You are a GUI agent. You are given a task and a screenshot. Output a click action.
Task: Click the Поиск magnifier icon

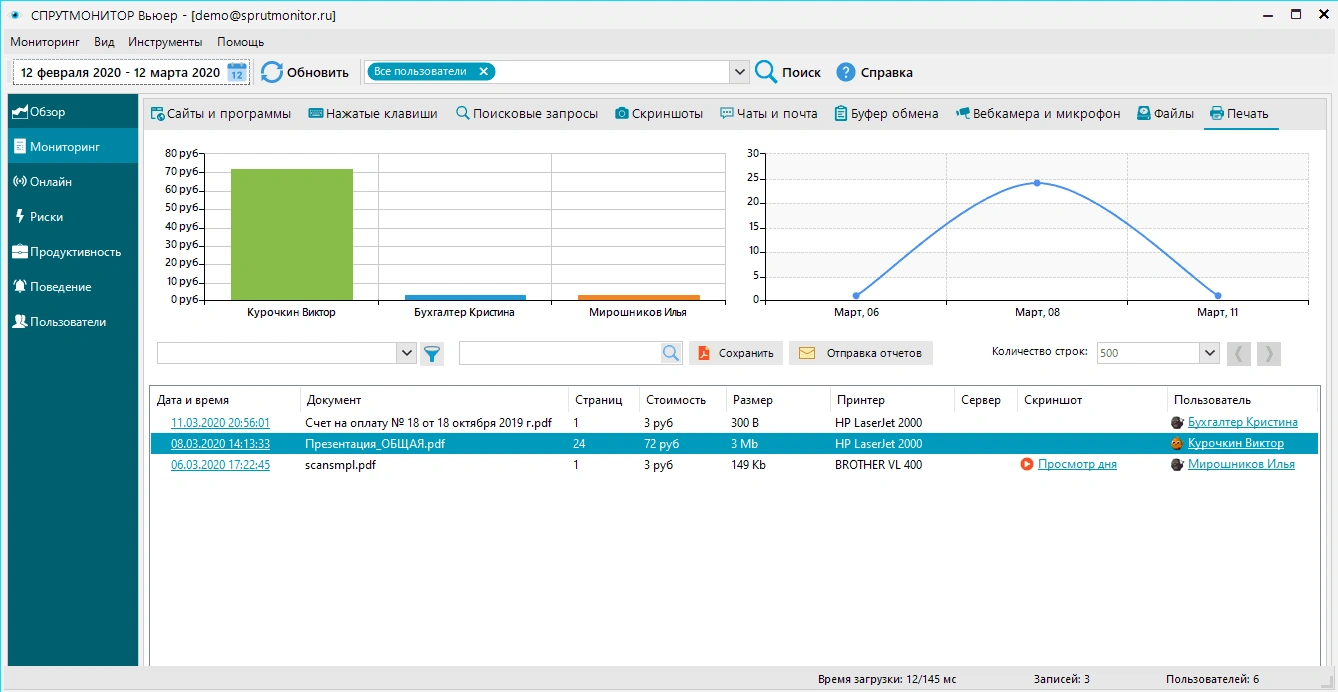click(x=766, y=72)
